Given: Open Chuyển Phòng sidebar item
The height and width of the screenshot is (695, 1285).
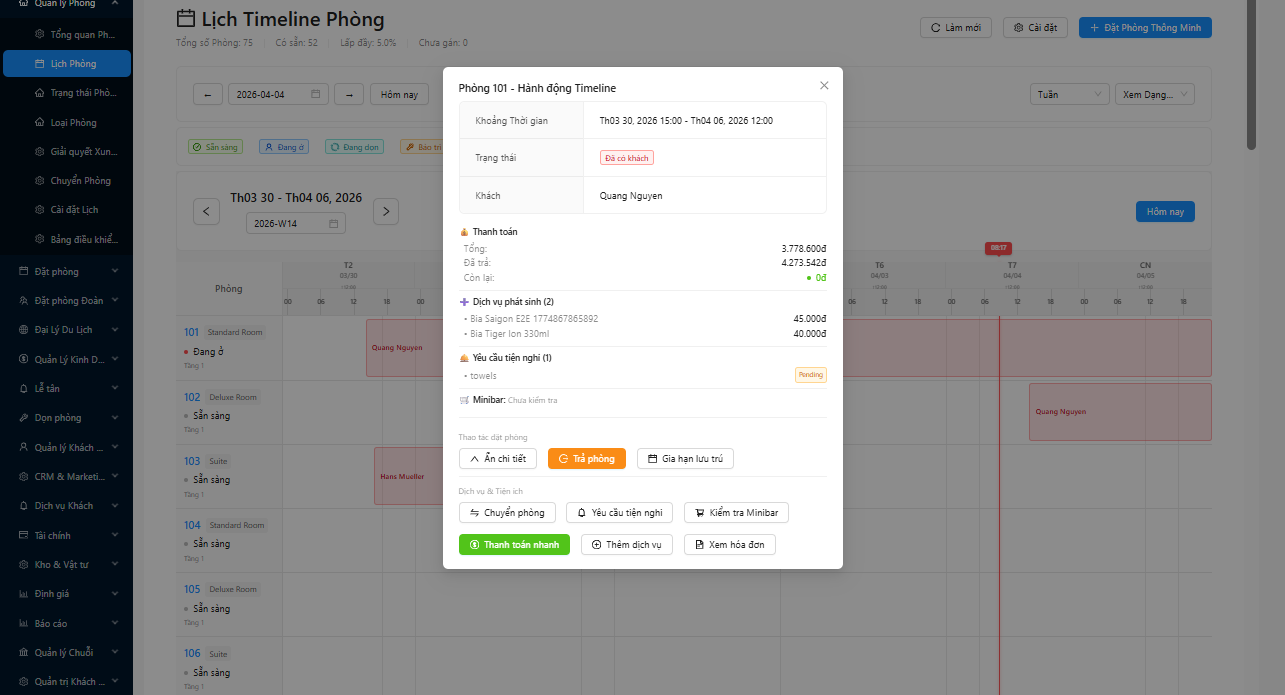Looking at the screenshot, I should tap(67, 181).
